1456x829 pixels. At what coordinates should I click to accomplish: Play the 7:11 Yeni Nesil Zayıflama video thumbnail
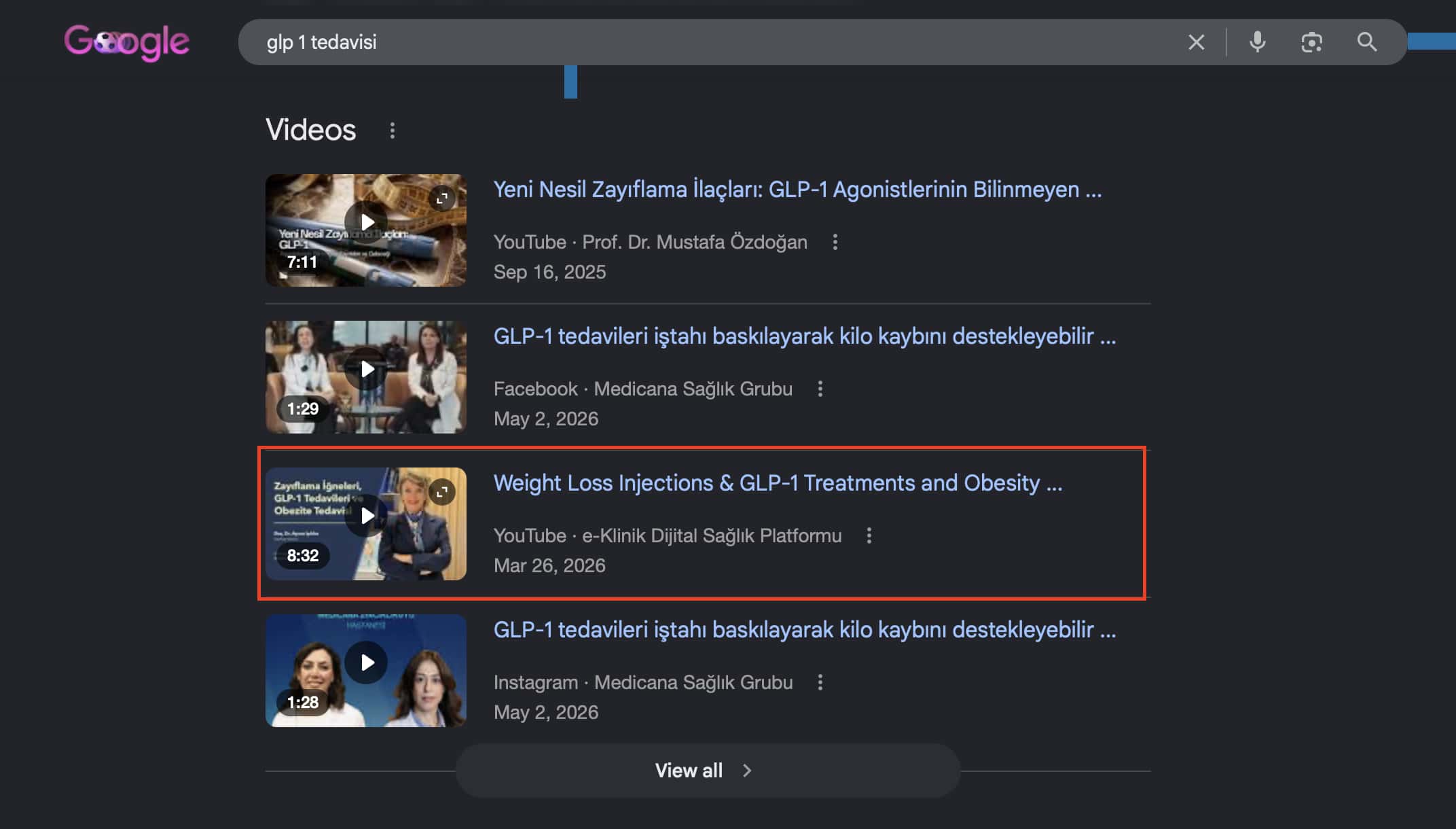click(366, 230)
